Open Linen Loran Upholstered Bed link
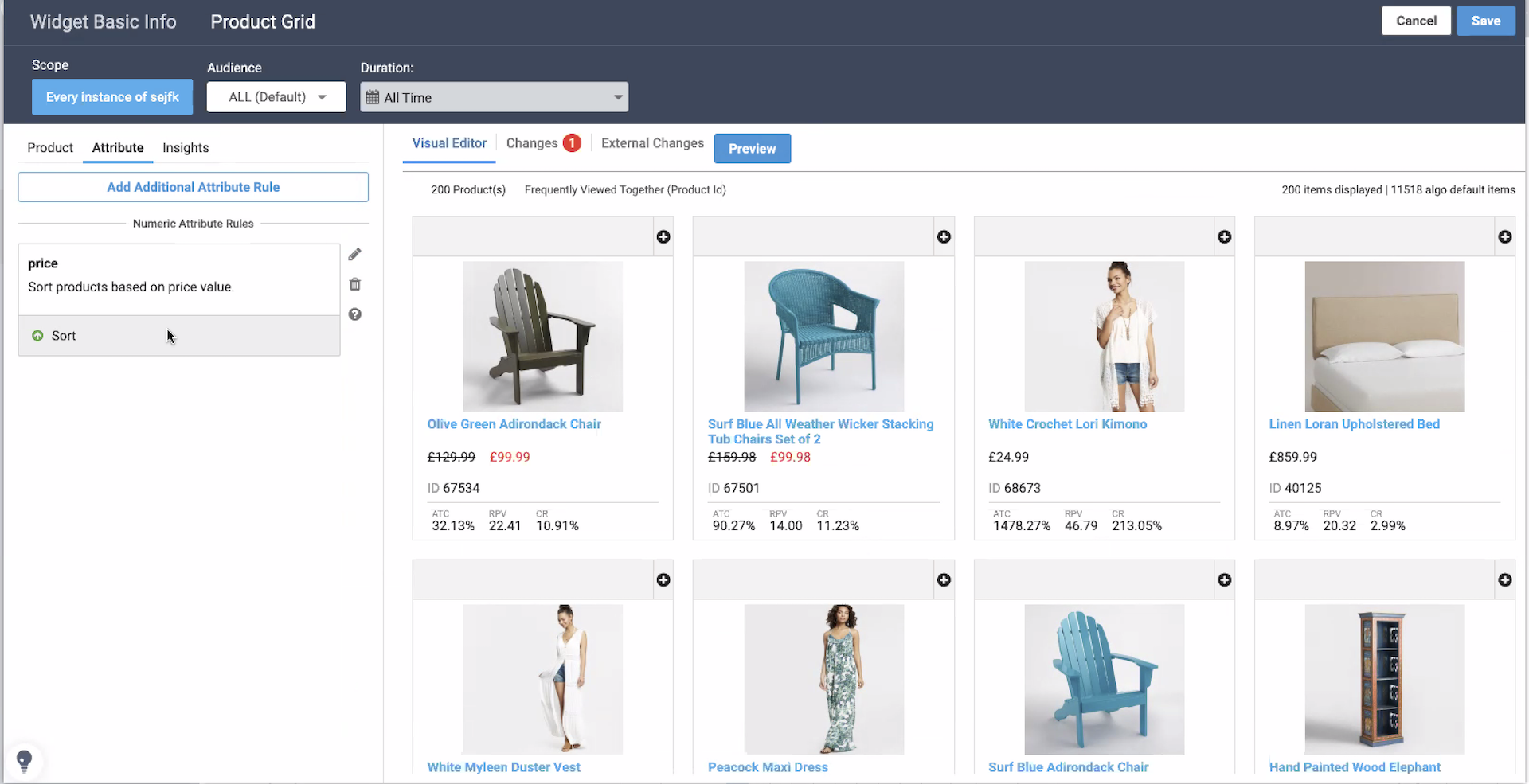This screenshot has width=1529, height=784. 1354,424
